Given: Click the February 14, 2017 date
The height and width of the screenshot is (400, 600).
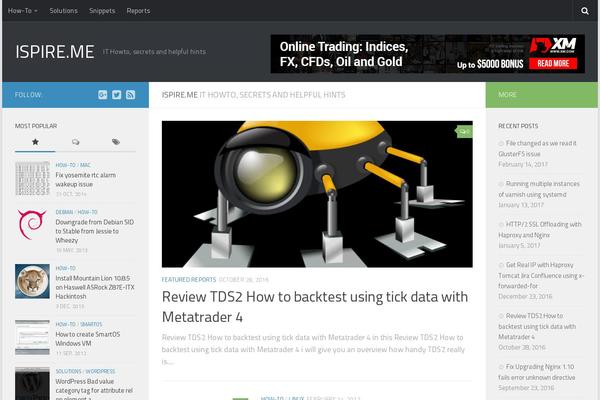Looking at the screenshot, I should tap(523, 164).
